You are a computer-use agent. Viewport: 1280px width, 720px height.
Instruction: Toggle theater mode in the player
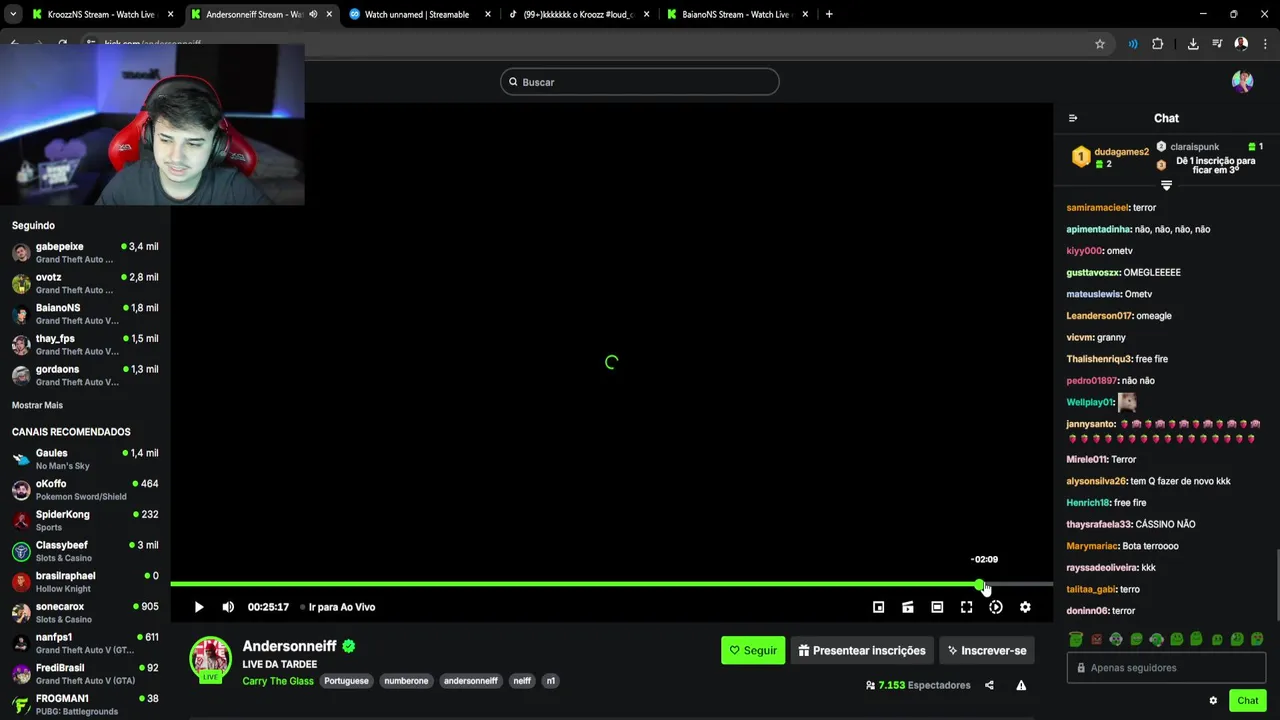(x=937, y=607)
